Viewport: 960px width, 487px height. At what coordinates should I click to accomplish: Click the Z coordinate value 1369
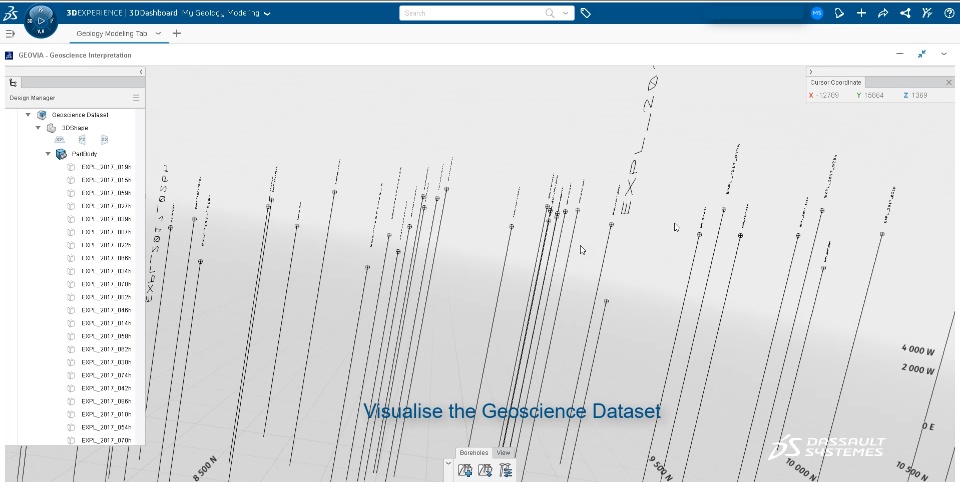919,95
